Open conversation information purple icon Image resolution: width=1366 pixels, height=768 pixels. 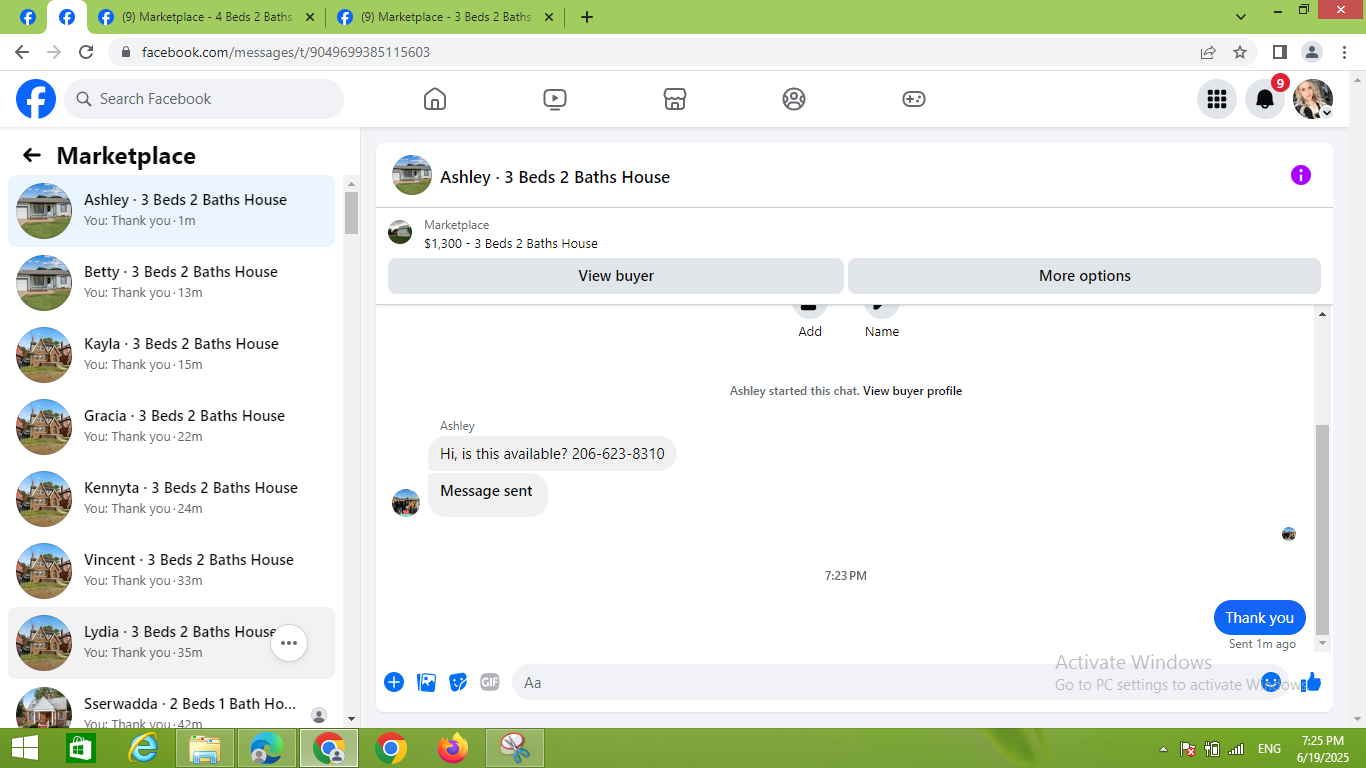[x=1301, y=175]
